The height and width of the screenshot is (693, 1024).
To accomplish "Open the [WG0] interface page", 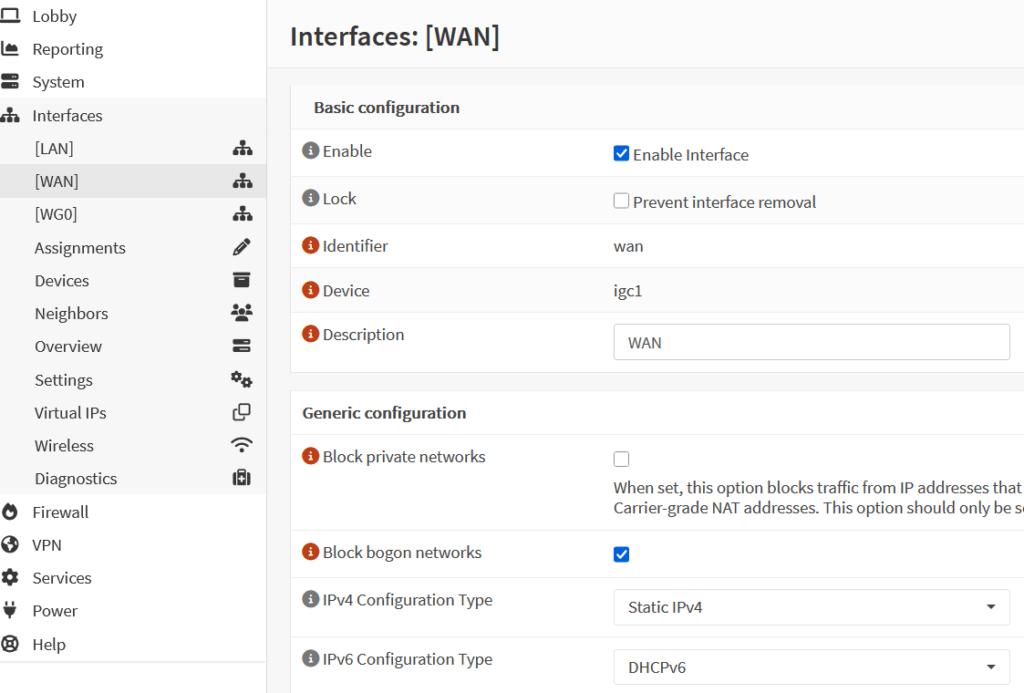I will click(x=56, y=214).
